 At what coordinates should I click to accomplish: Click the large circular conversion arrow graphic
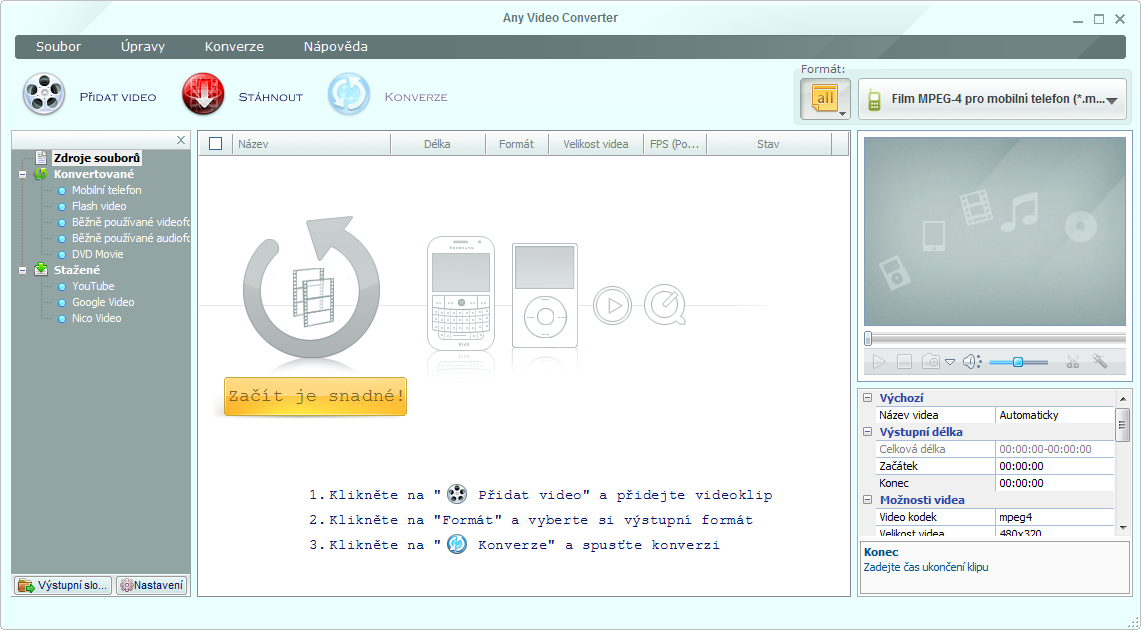311,287
